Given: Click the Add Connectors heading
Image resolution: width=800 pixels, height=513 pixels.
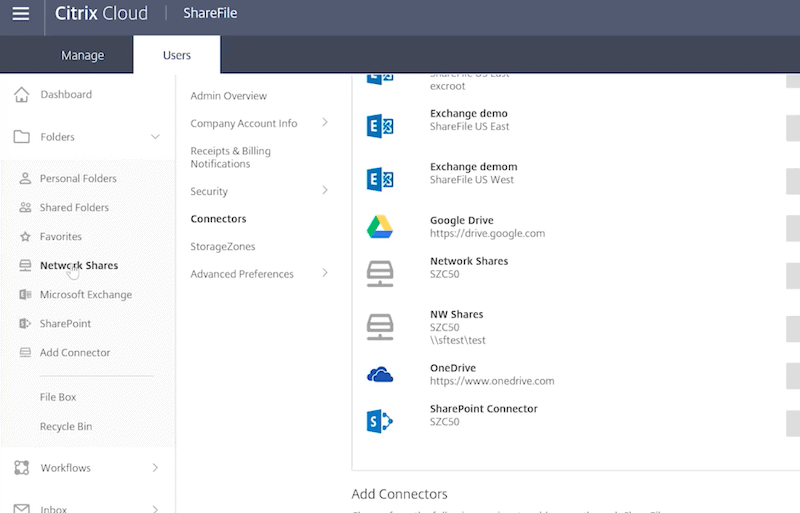Looking at the screenshot, I should tap(399, 494).
